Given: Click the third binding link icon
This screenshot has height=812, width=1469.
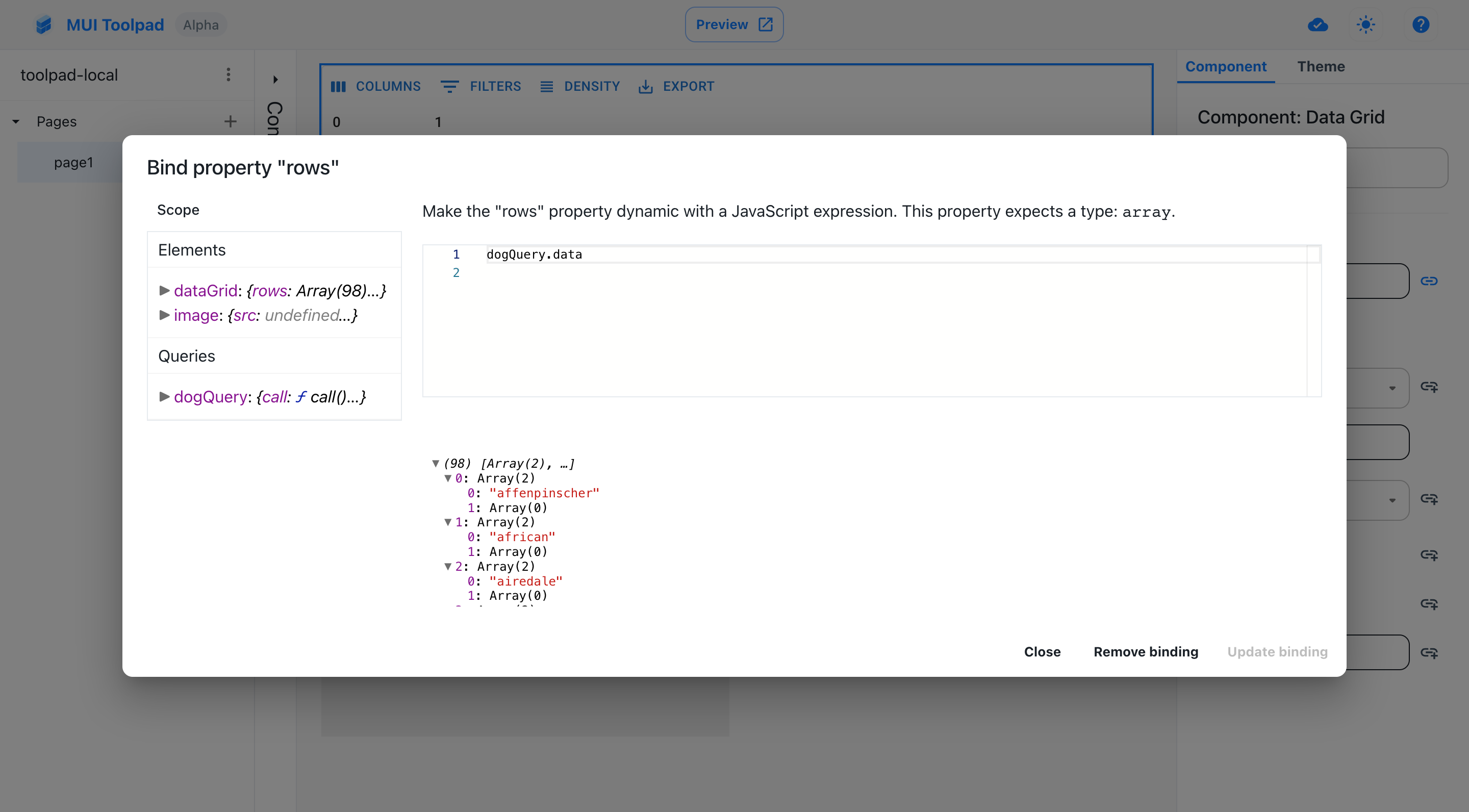Looking at the screenshot, I should tap(1429, 499).
